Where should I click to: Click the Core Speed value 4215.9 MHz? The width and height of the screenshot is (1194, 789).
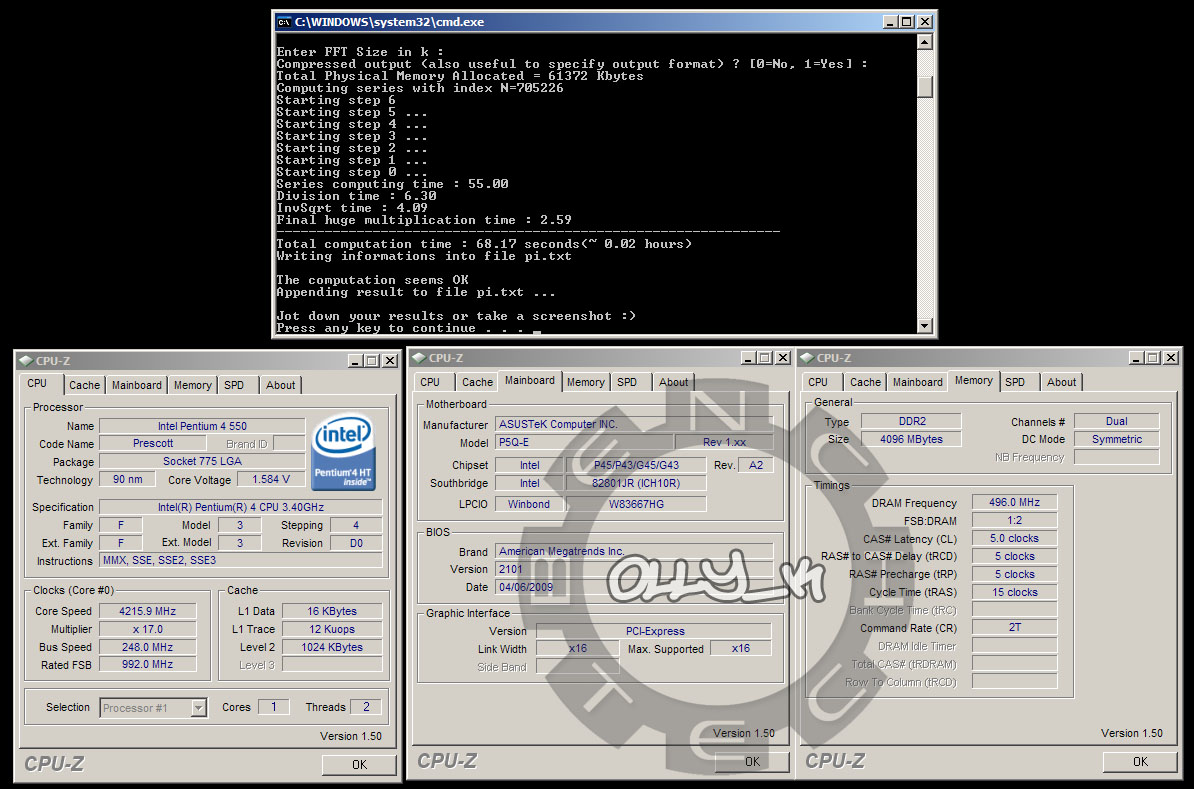click(x=148, y=612)
